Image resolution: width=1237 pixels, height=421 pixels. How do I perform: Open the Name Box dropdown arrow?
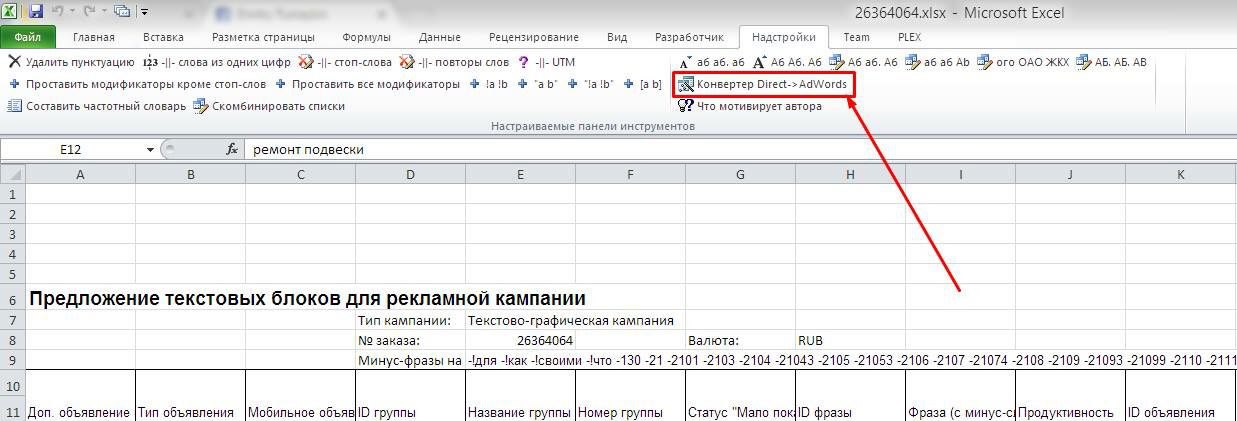(x=151, y=150)
